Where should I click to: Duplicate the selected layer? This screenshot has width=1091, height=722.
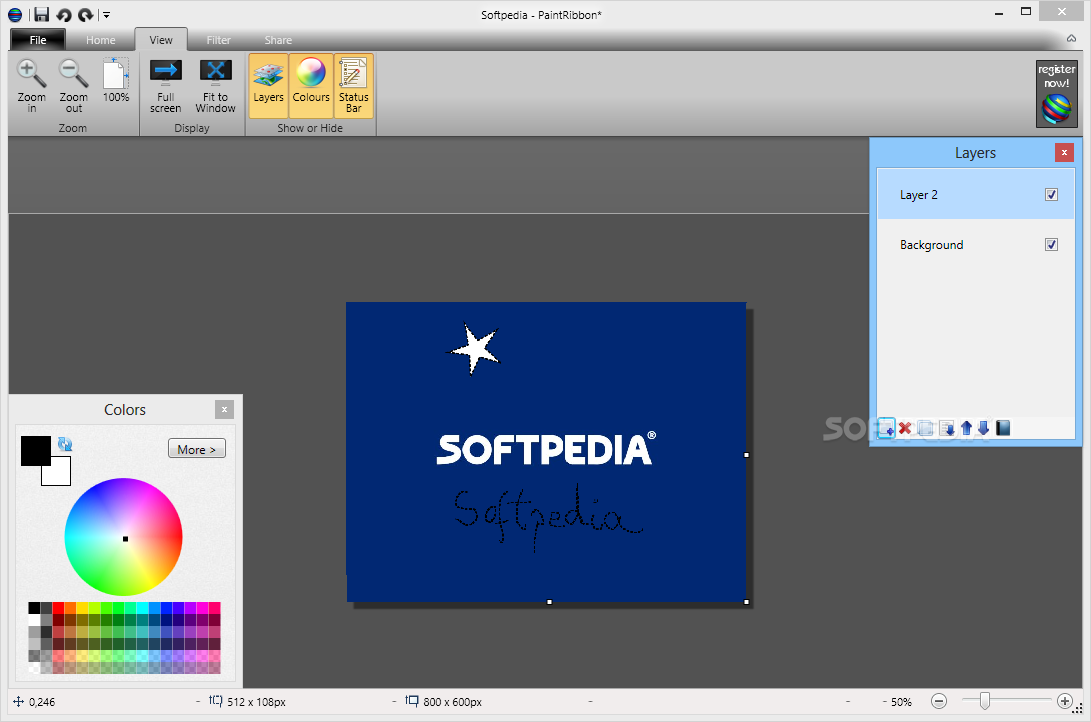[x=925, y=428]
